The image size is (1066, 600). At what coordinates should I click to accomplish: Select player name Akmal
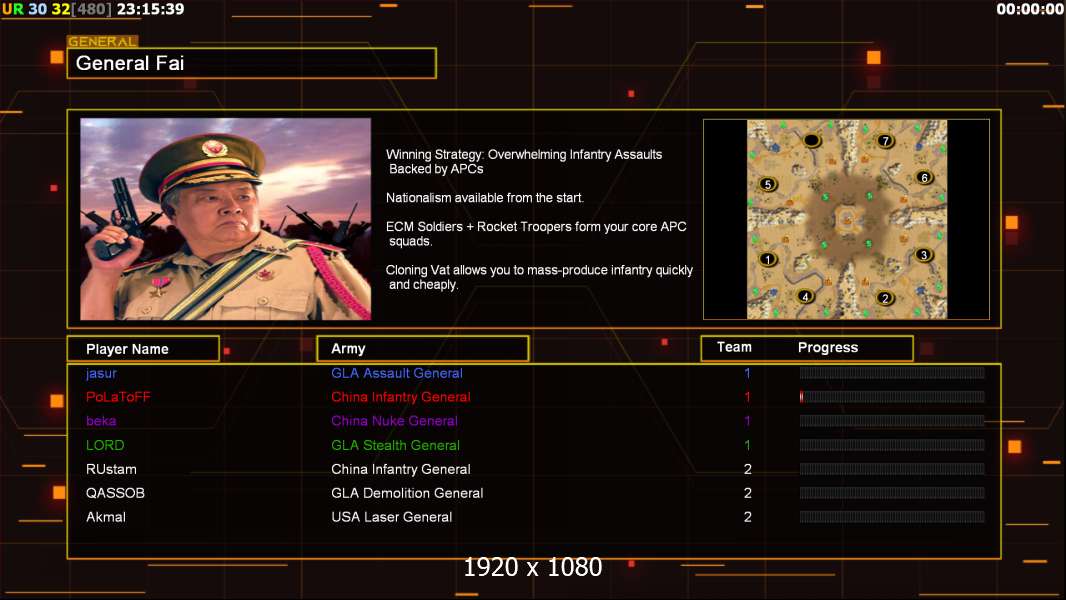(x=106, y=516)
